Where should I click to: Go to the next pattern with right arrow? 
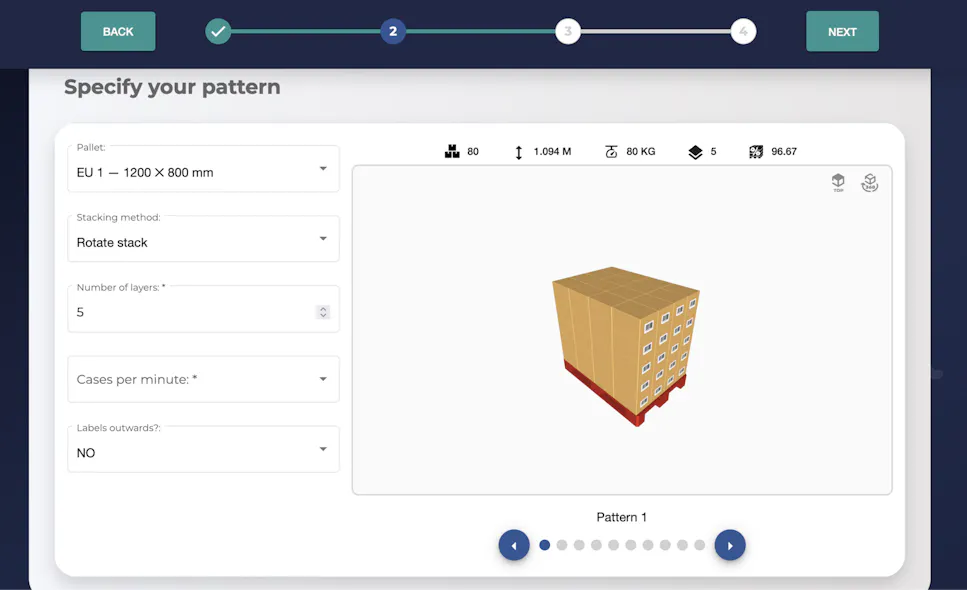(730, 545)
